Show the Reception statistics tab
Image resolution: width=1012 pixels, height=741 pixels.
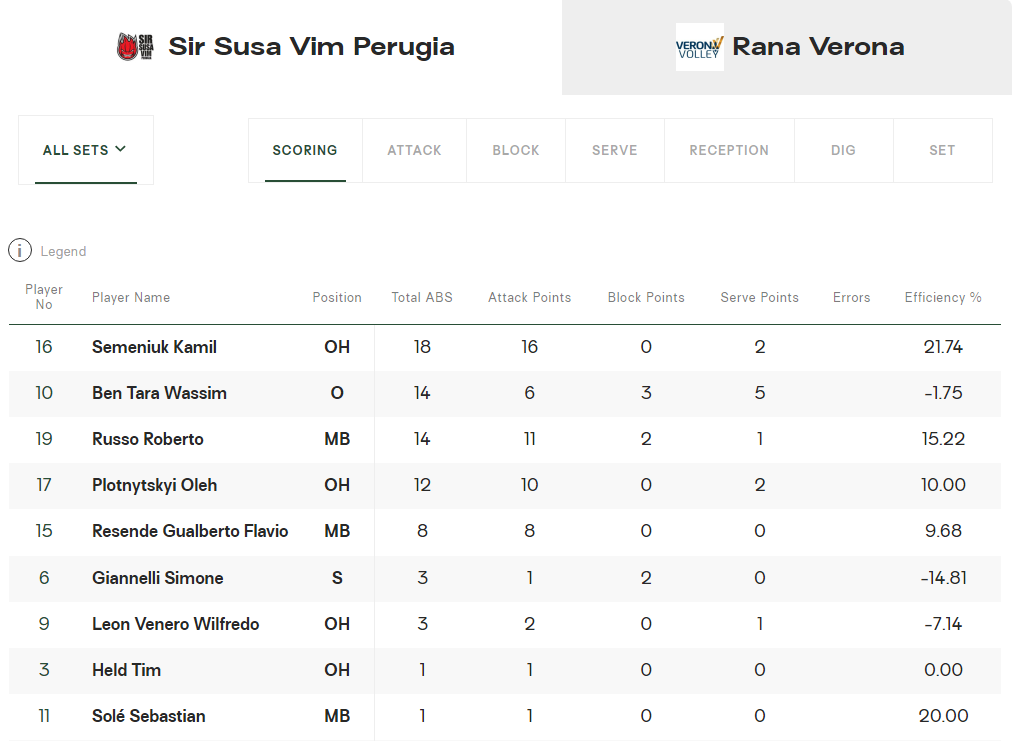pyautogui.click(x=729, y=150)
